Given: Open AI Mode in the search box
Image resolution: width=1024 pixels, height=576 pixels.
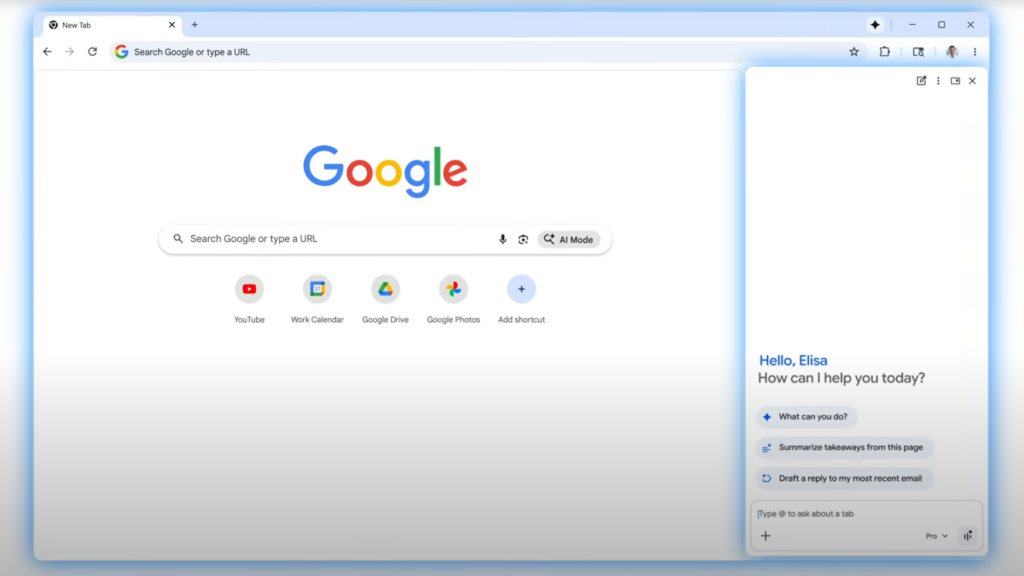Looking at the screenshot, I should pos(569,240).
